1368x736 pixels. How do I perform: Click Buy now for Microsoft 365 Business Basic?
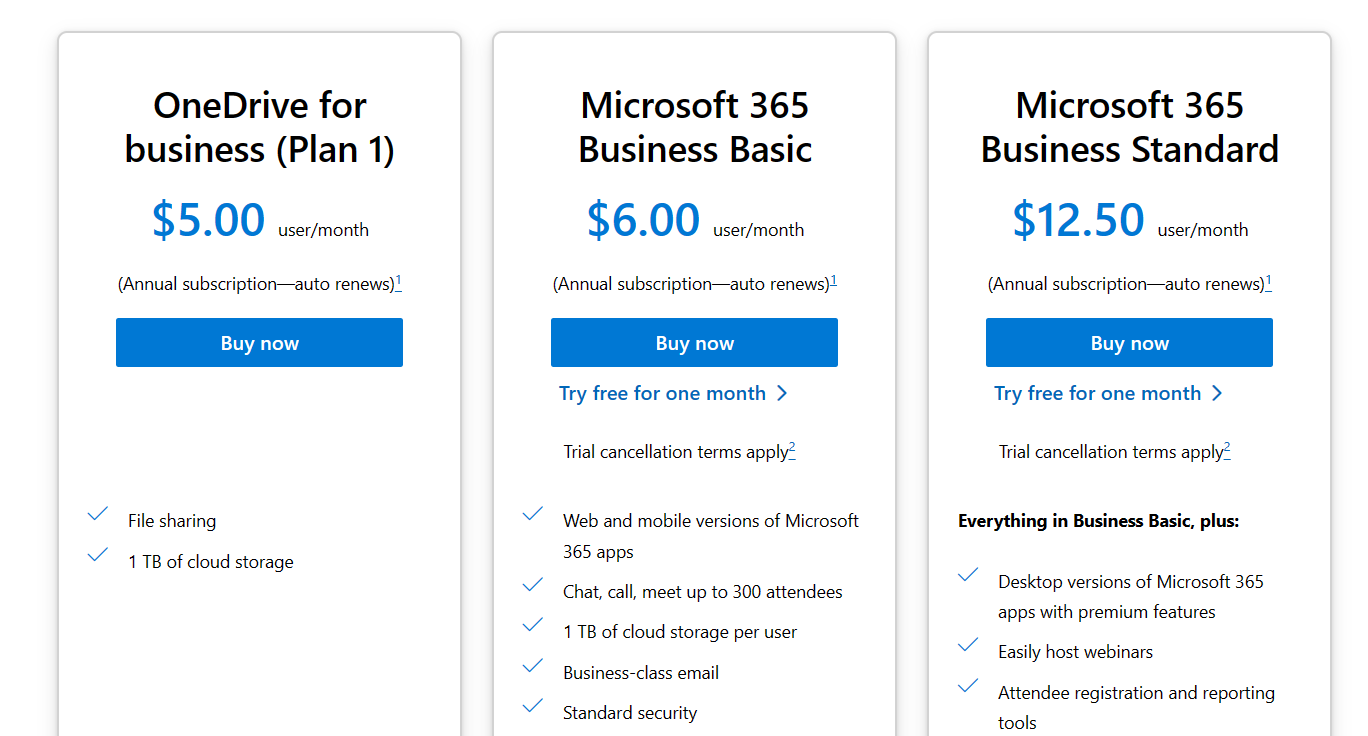[694, 343]
